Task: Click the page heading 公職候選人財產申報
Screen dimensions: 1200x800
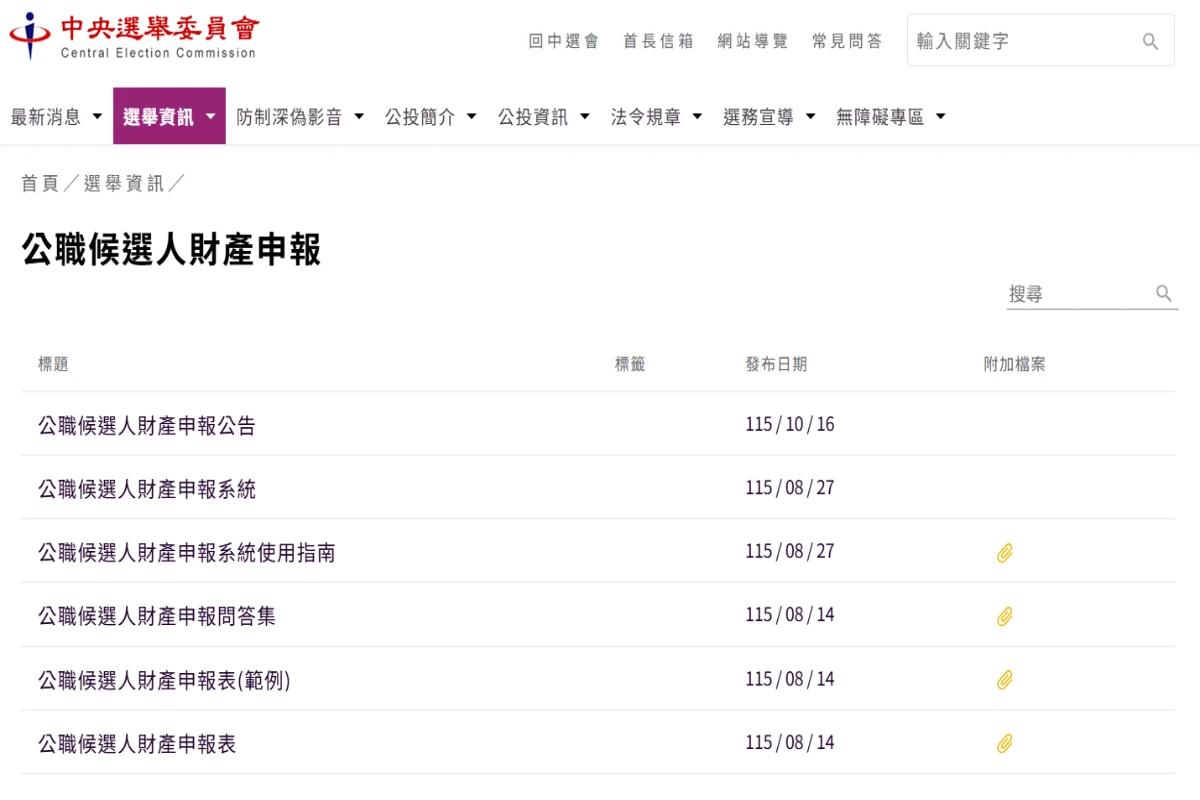Action: 171,250
